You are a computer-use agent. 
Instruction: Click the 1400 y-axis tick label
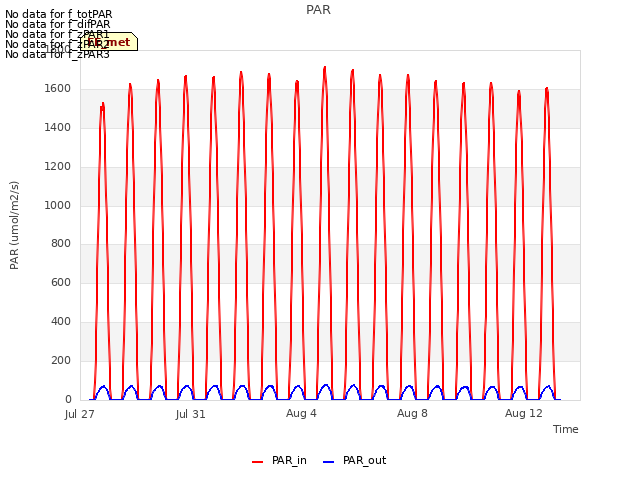tap(58, 128)
